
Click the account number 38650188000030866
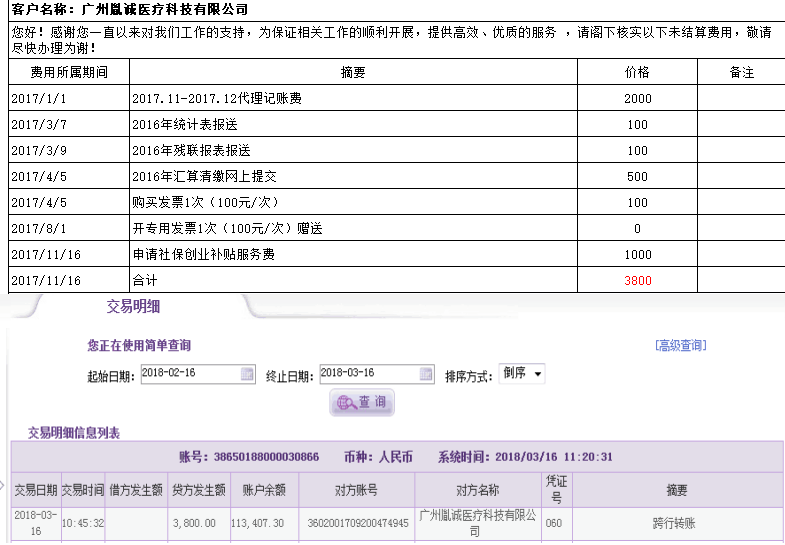pos(266,457)
